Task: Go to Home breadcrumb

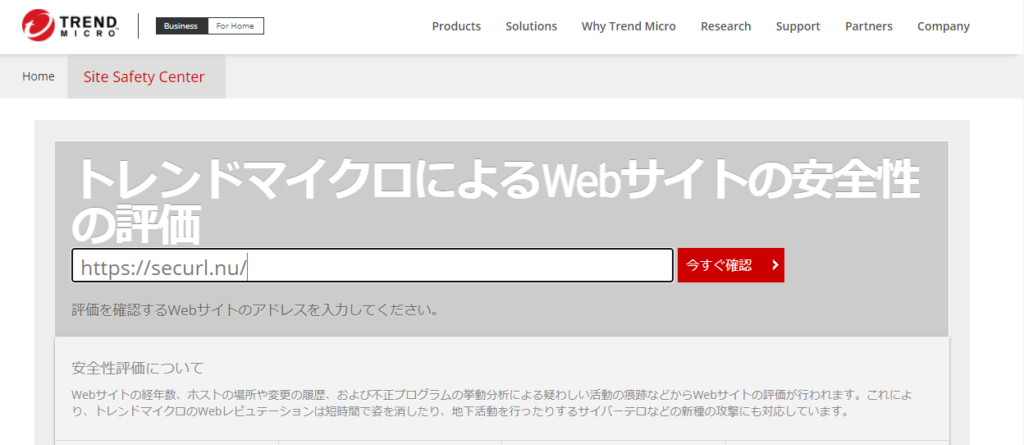Action: 38,76
